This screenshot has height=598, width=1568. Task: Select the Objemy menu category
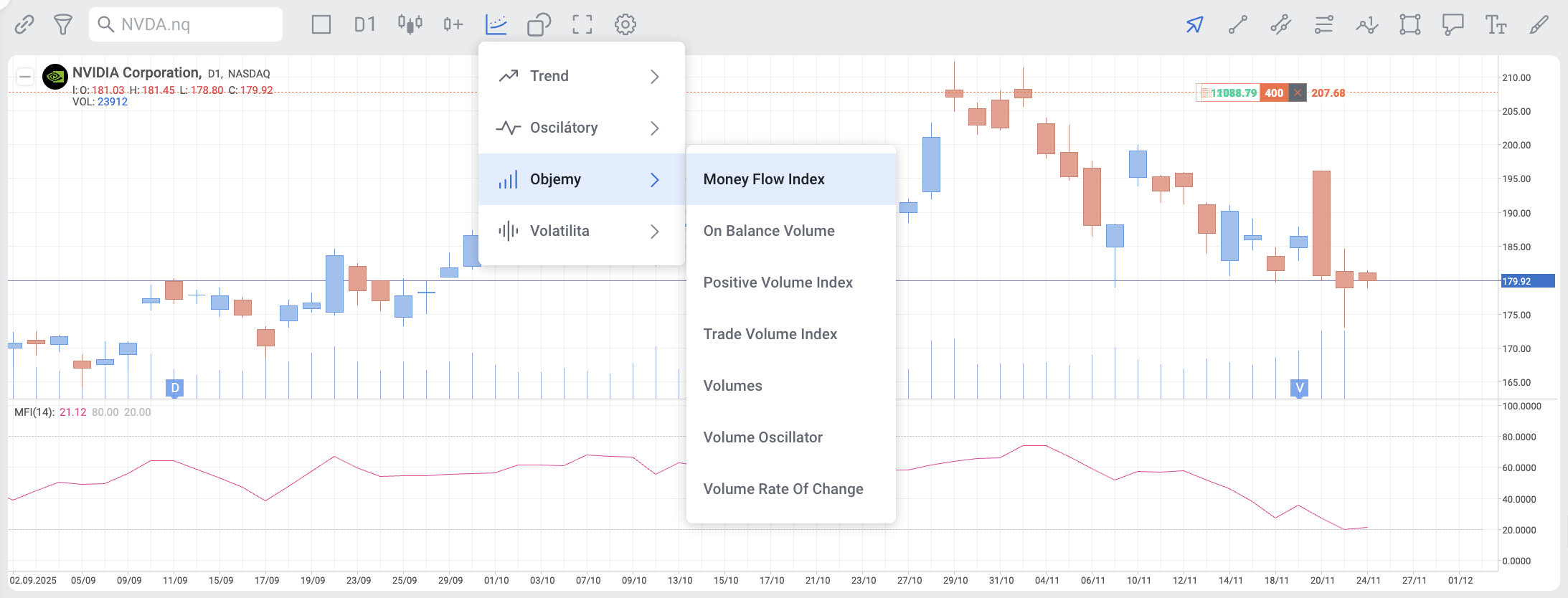coord(582,179)
